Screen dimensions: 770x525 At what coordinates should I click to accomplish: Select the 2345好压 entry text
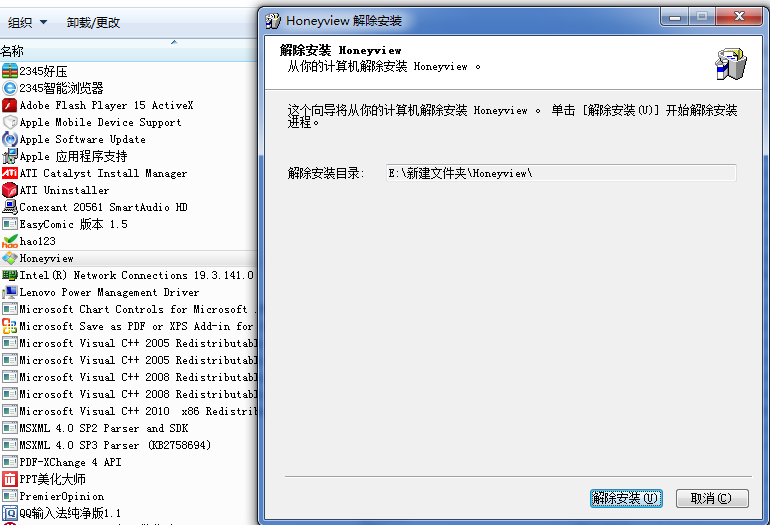43,71
